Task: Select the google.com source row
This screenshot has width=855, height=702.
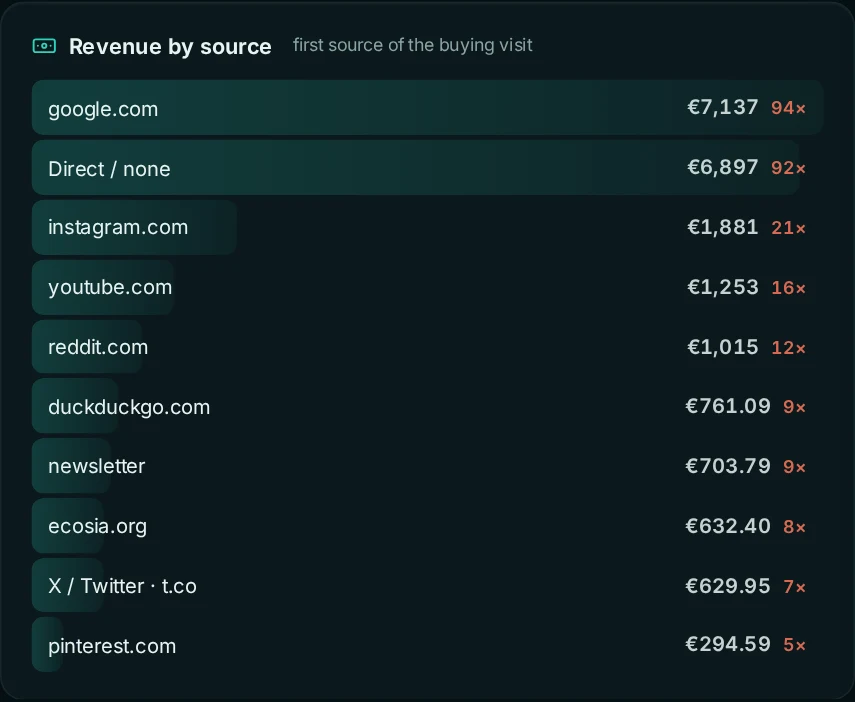Action: [428, 107]
